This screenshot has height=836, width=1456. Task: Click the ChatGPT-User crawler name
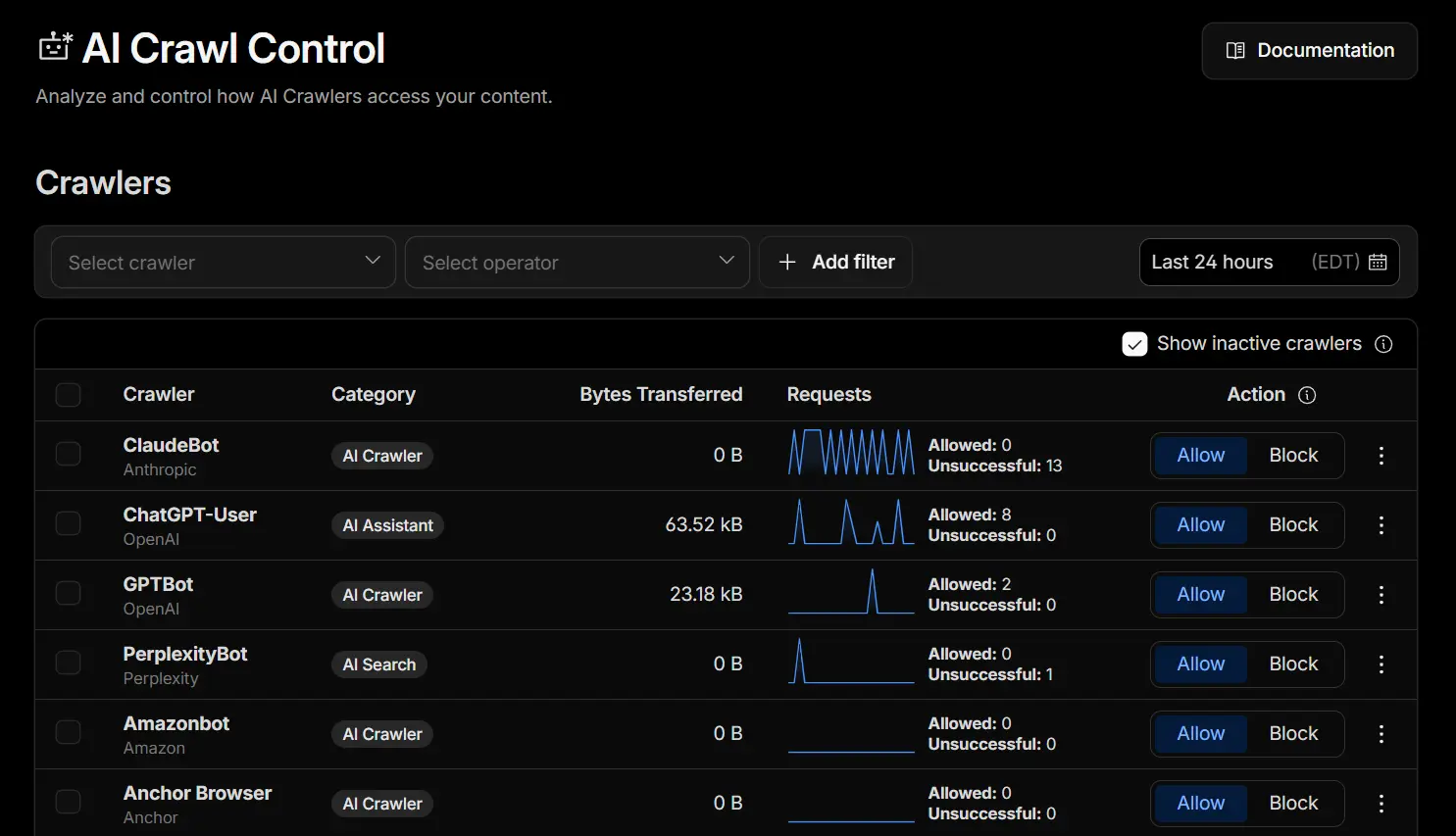(189, 515)
